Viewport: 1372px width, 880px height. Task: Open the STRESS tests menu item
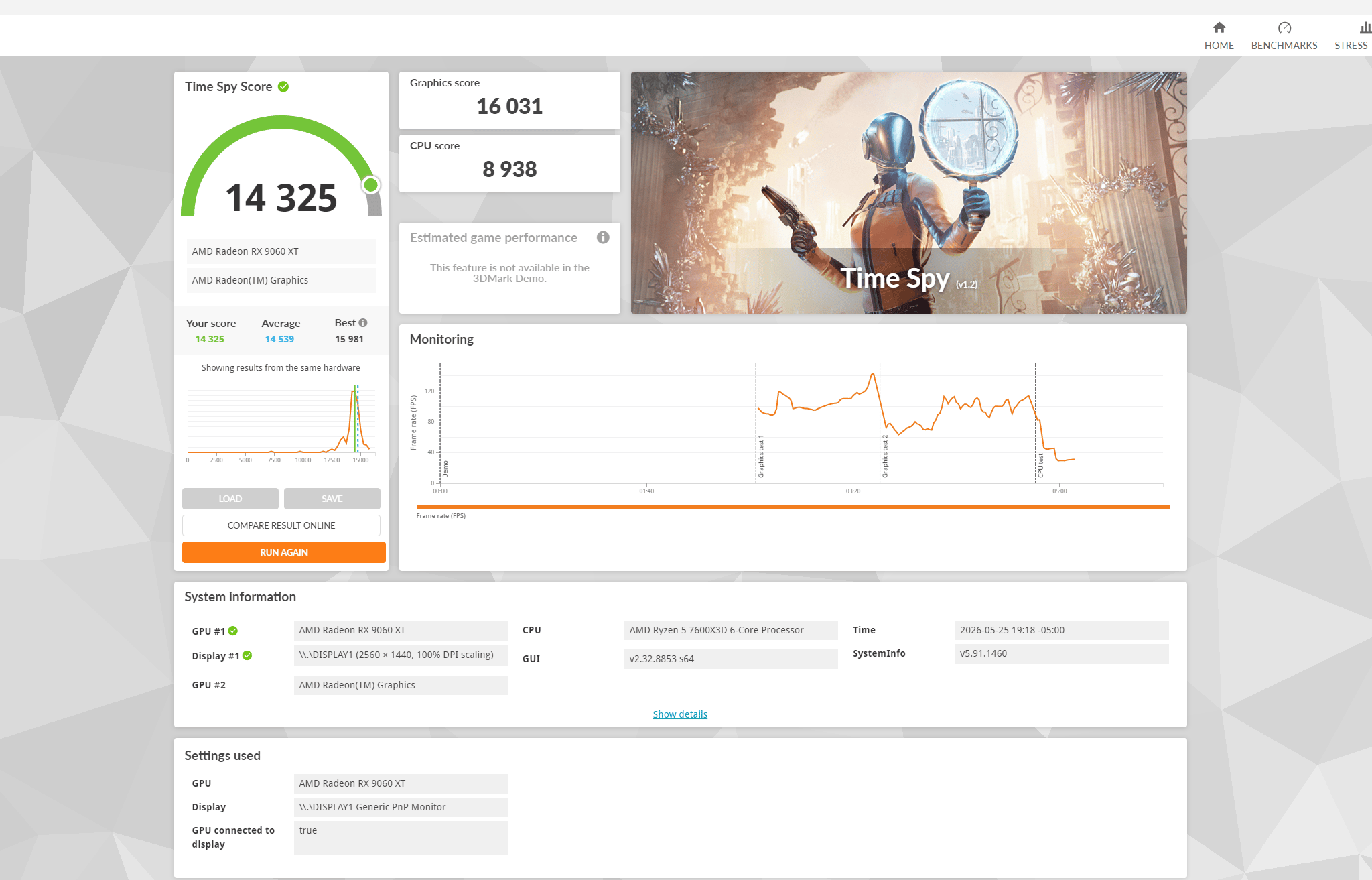1353,45
